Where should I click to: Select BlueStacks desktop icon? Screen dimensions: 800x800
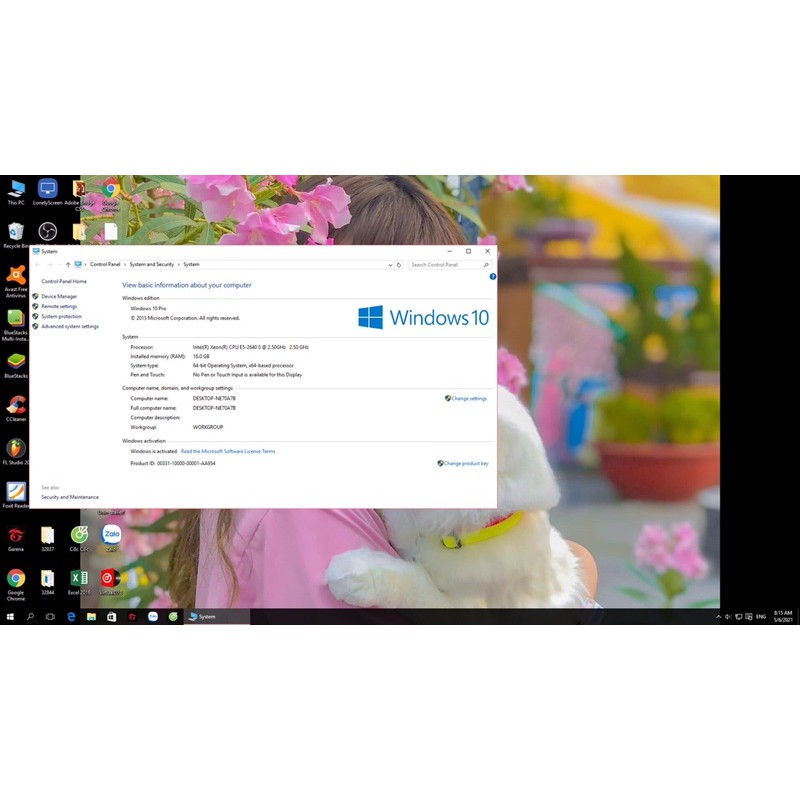click(x=16, y=365)
